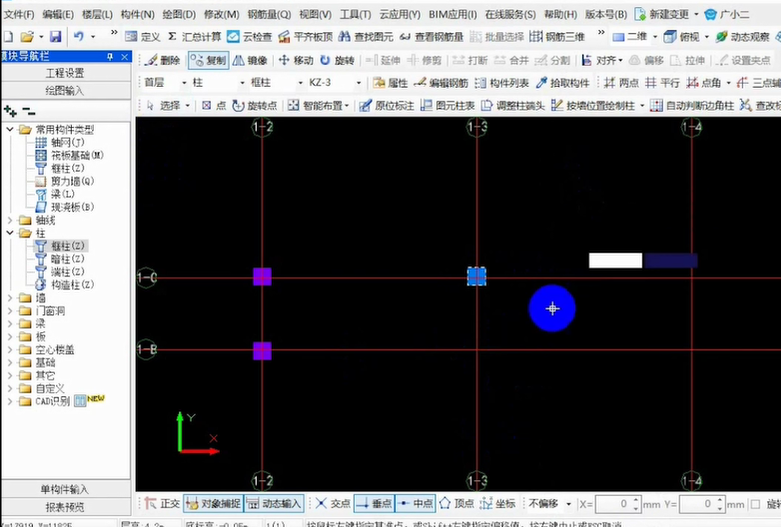Open 属性 properties panel
Image resolution: width=781 pixels, height=527 pixels.
(390, 83)
